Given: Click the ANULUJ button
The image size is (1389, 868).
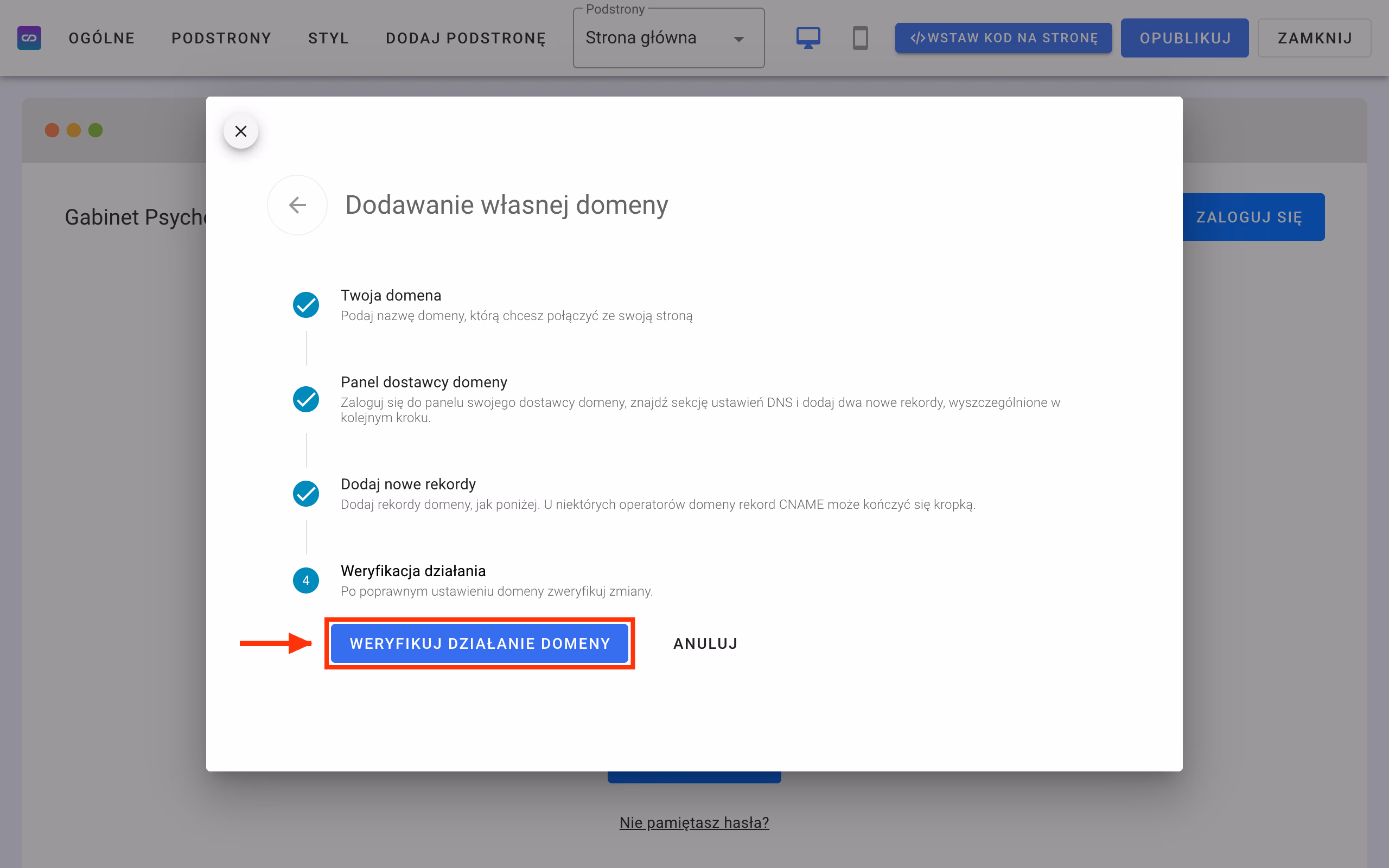Looking at the screenshot, I should pyautogui.click(x=705, y=643).
